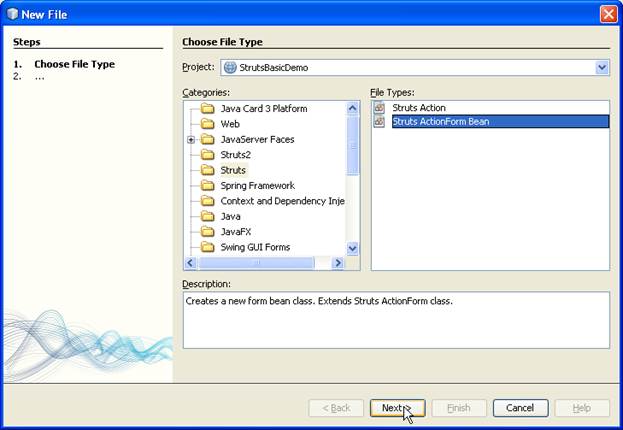Click the Finish button

(459, 408)
